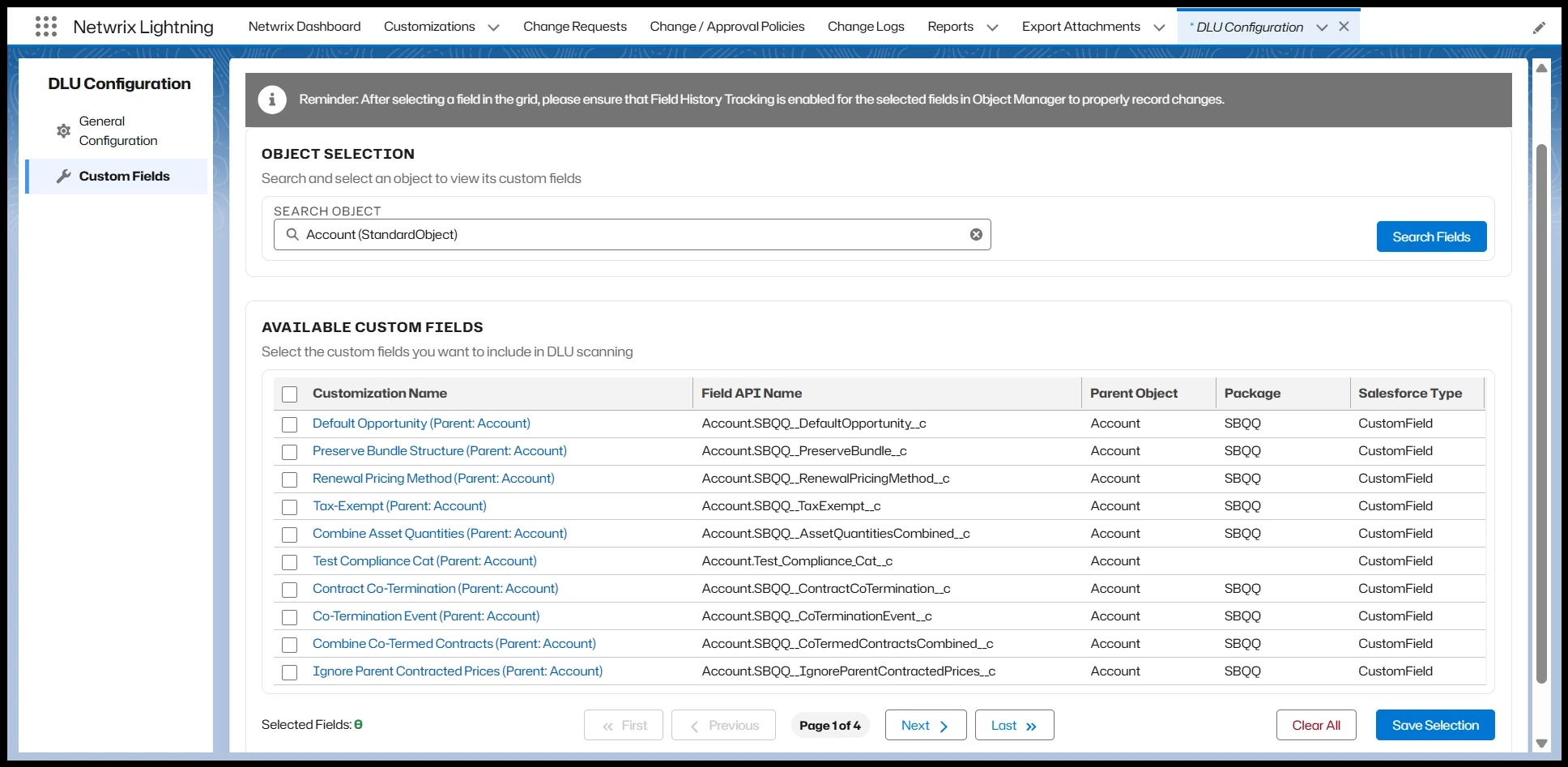Switch to the Netwrix Dashboard tab
Screen dimensions: 1568x767
(x=304, y=26)
